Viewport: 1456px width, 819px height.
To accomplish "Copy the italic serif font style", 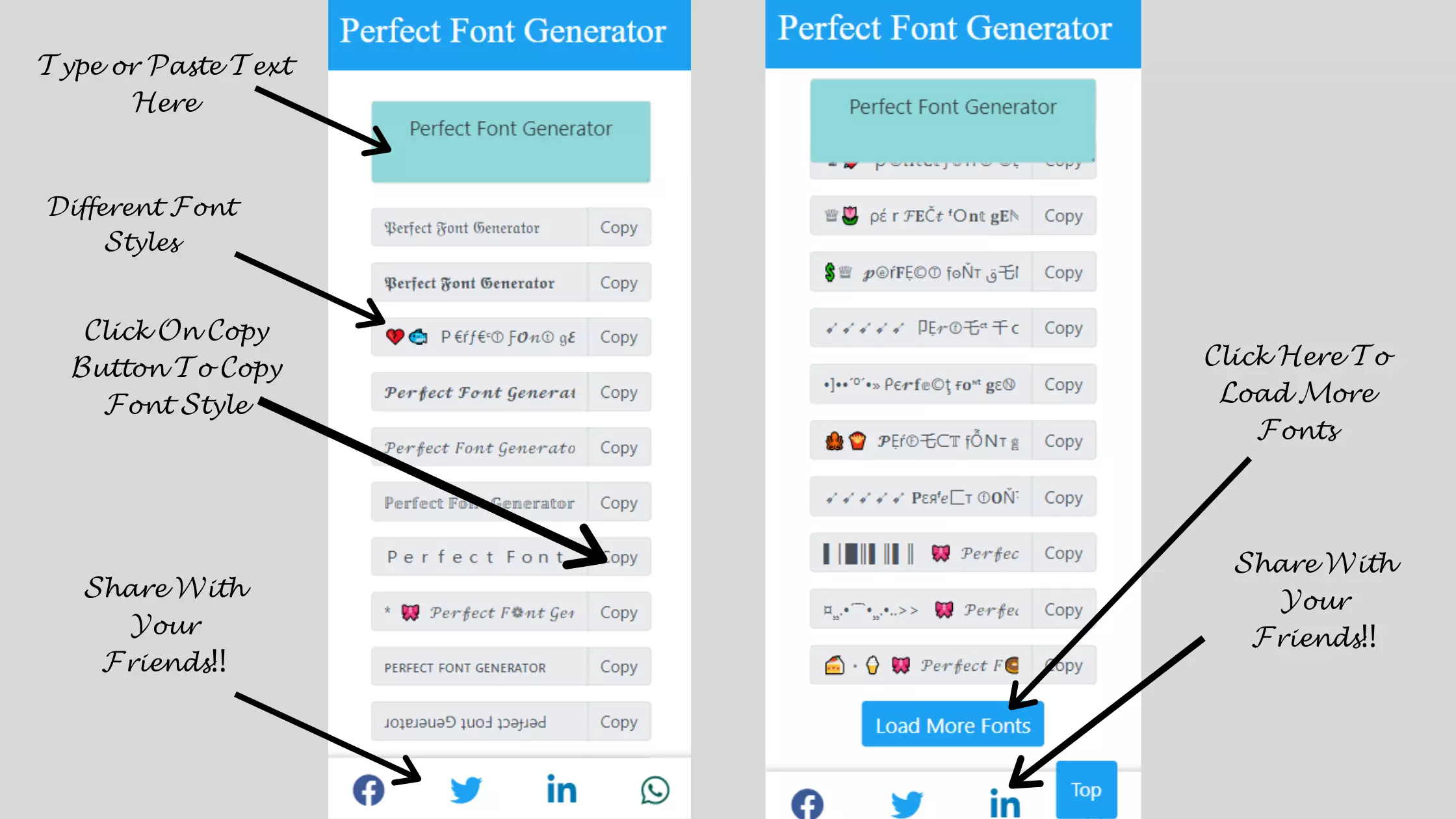I will (618, 447).
